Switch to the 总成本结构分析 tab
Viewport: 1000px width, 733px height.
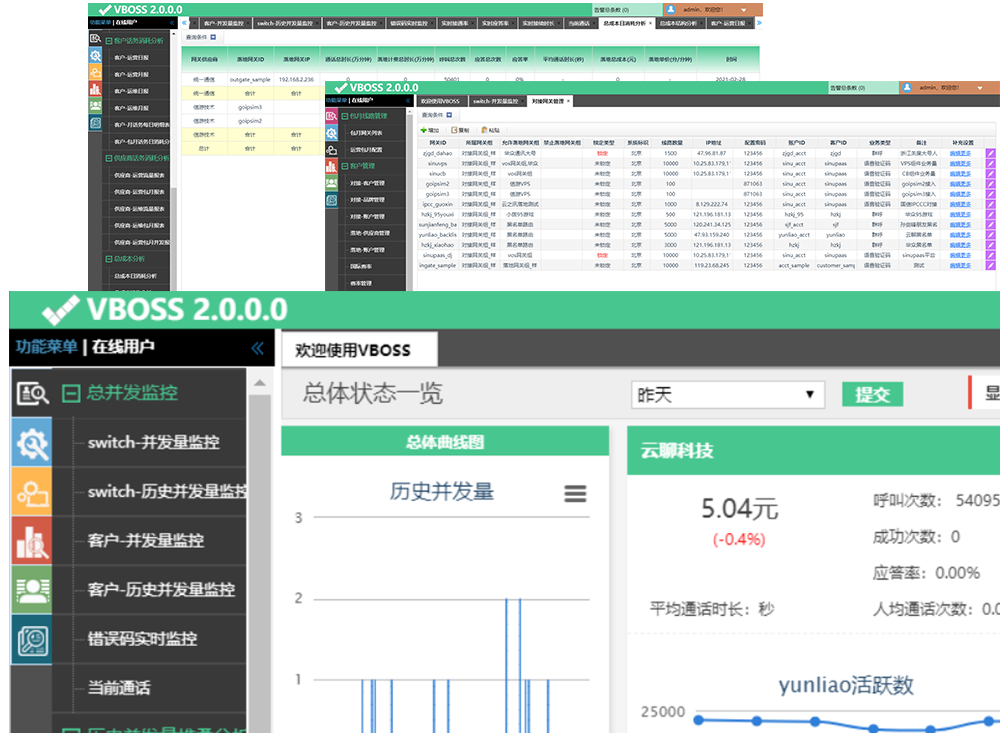679,24
